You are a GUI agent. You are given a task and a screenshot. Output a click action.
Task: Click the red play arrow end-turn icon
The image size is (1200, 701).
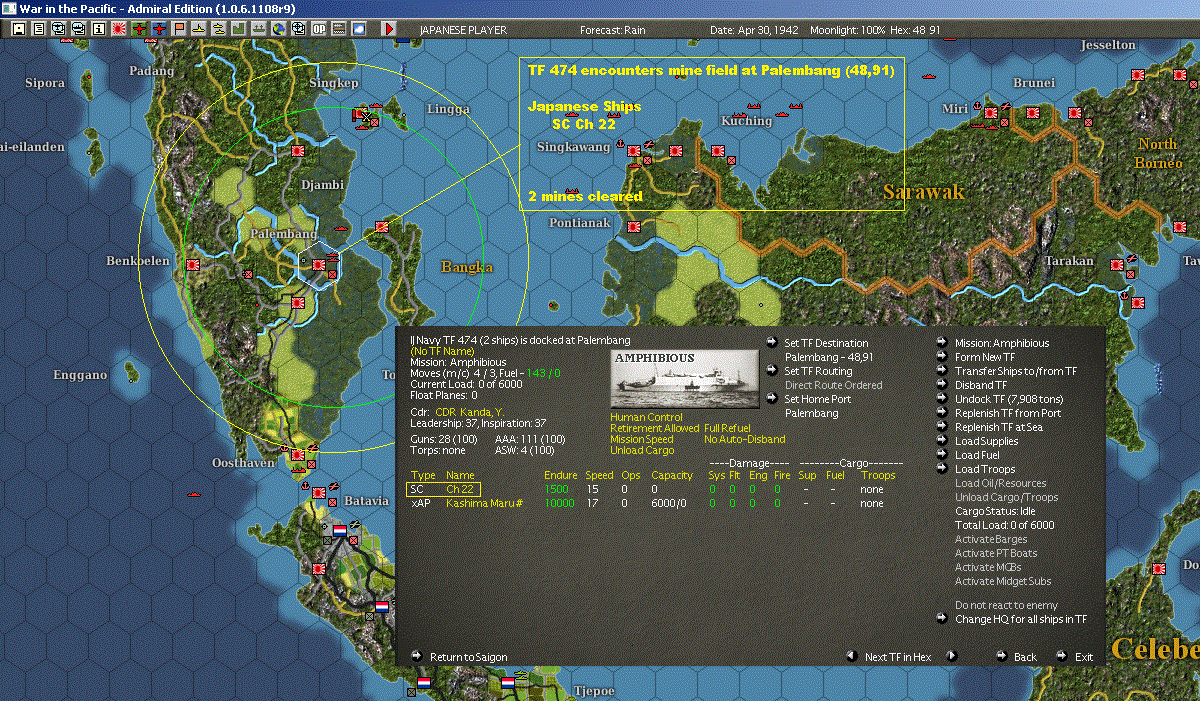pos(389,29)
